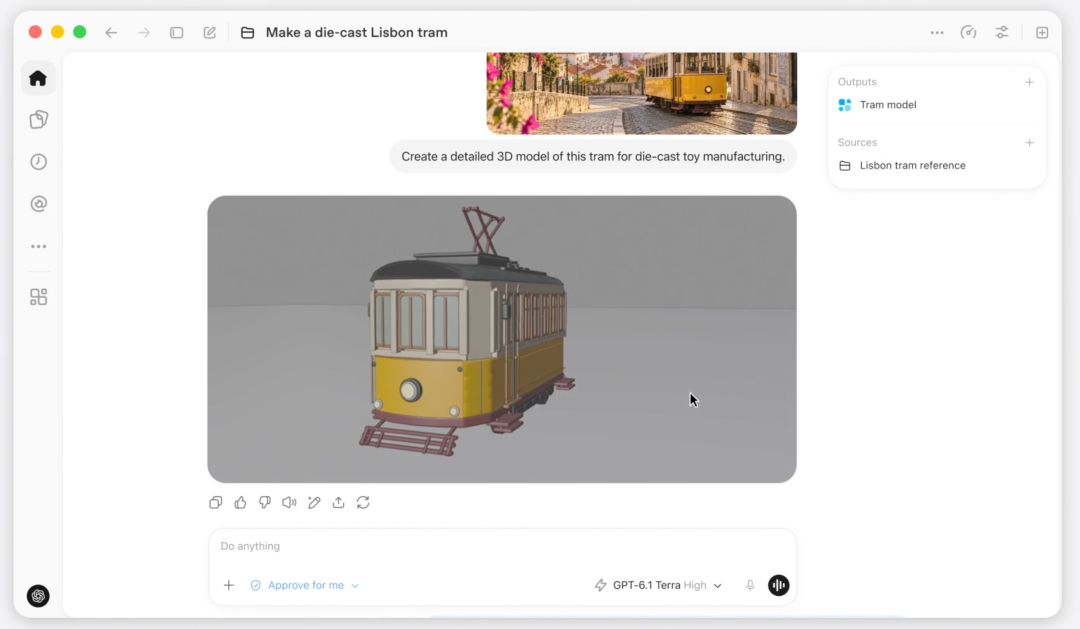Go back with the left arrow button
Viewport: 1080px width, 629px height.
(x=111, y=32)
